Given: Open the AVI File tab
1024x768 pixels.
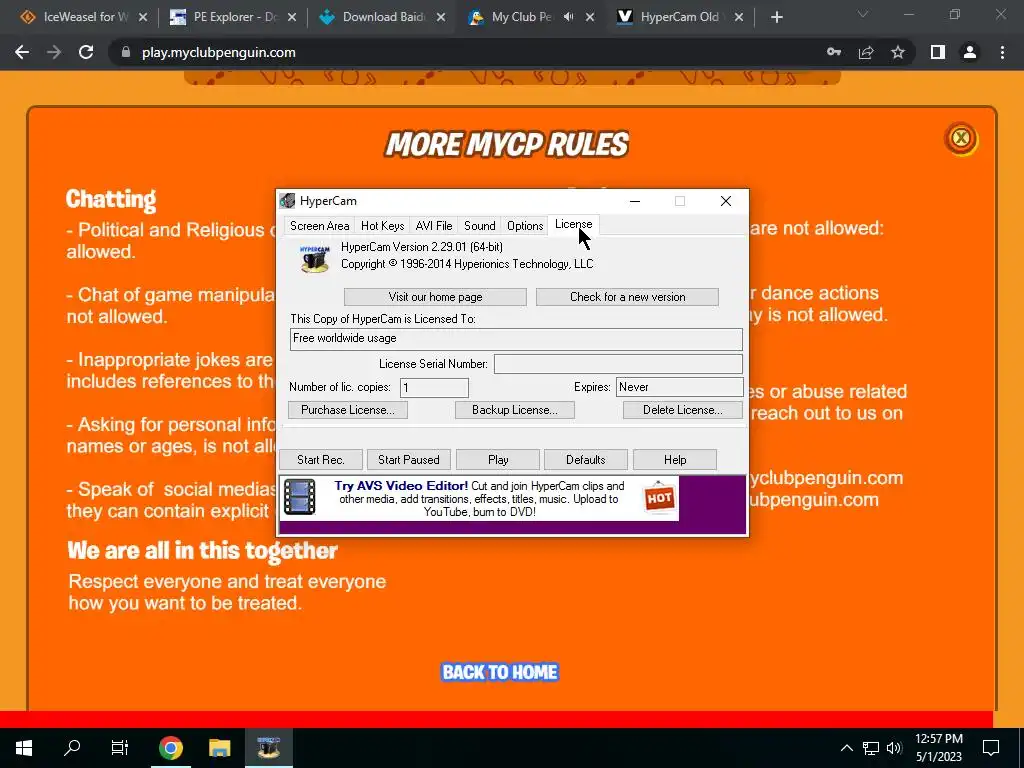Looking at the screenshot, I should pyautogui.click(x=434, y=226).
